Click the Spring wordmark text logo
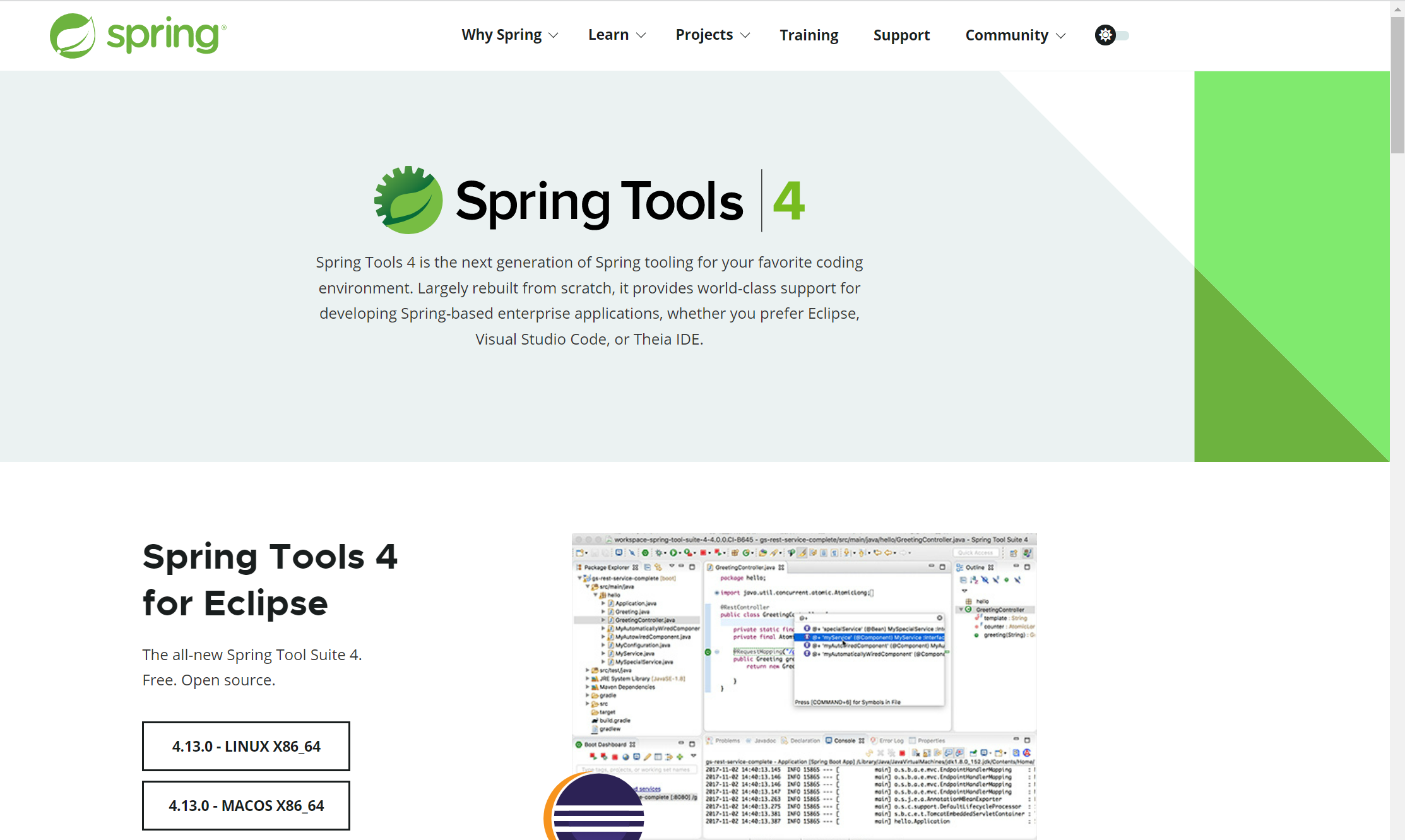The height and width of the screenshot is (840, 1405). click(x=164, y=35)
